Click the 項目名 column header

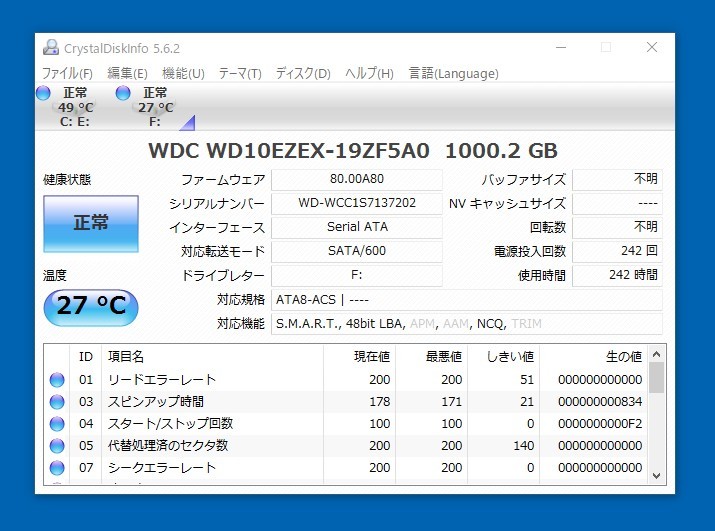click(x=212, y=357)
